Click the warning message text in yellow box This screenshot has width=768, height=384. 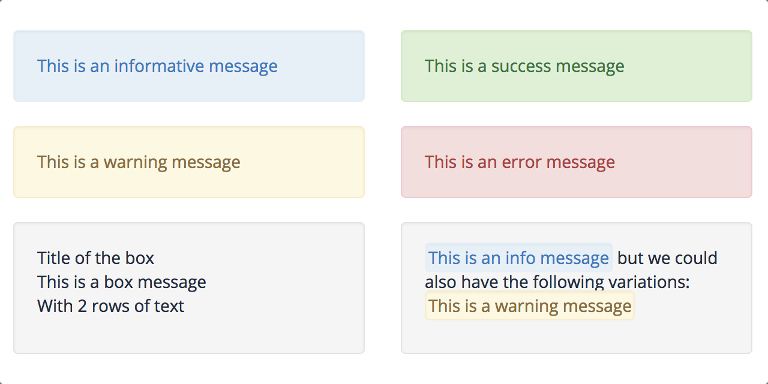point(139,162)
